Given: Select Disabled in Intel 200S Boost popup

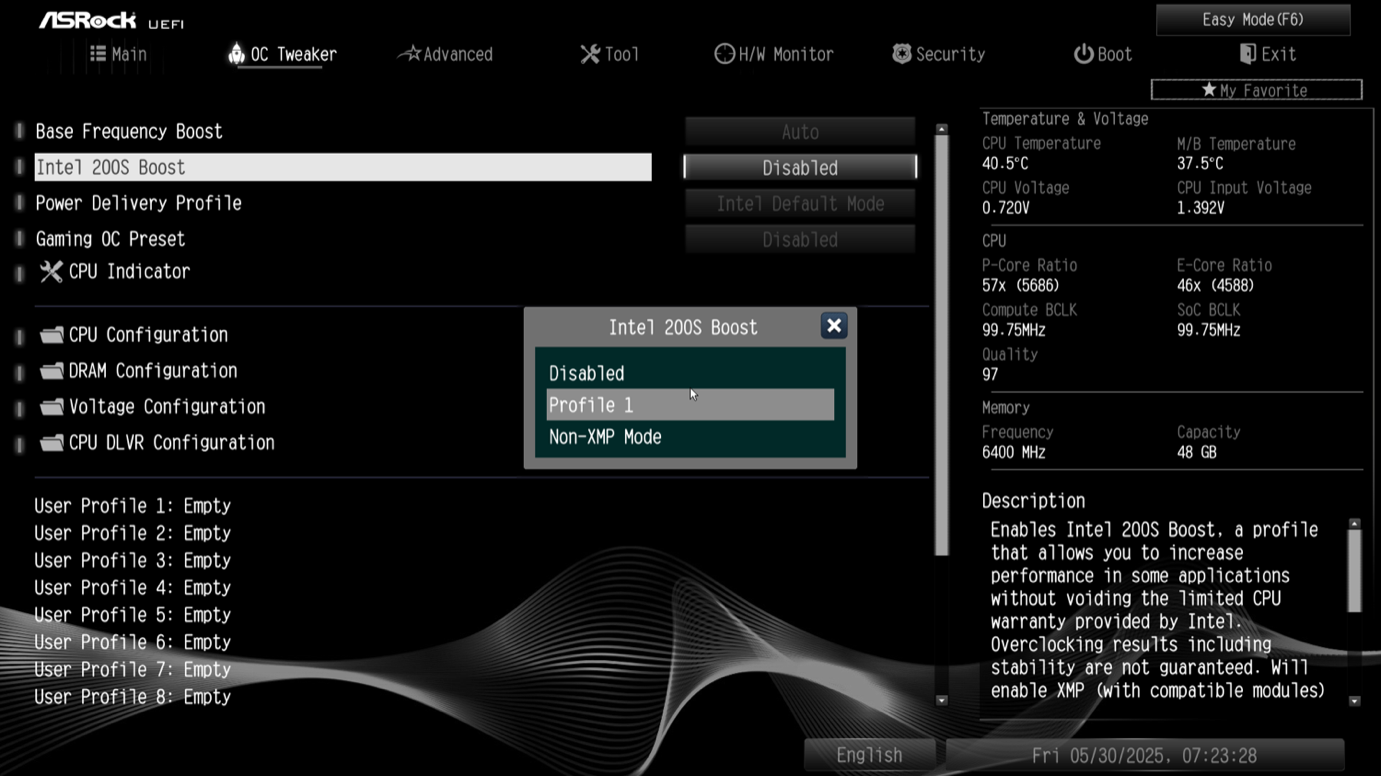Looking at the screenshot, I should [x=587, y=373].
